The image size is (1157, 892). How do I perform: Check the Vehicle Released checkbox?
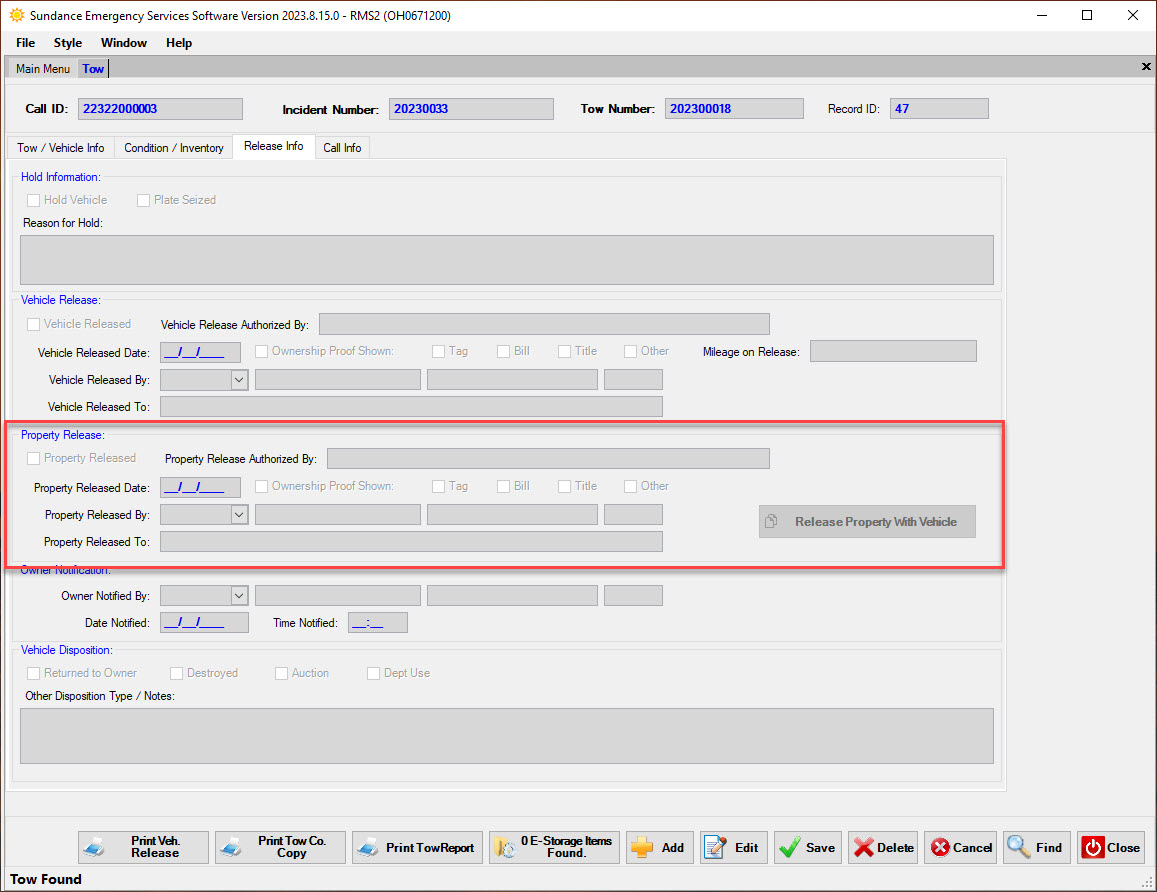[x=33, y=324]
